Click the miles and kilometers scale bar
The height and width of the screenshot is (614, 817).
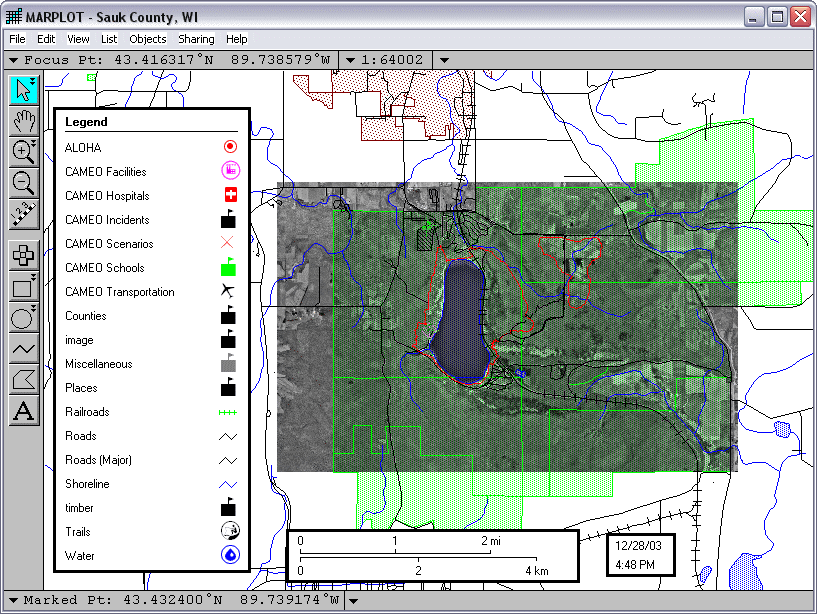click(x=433, y=556)
